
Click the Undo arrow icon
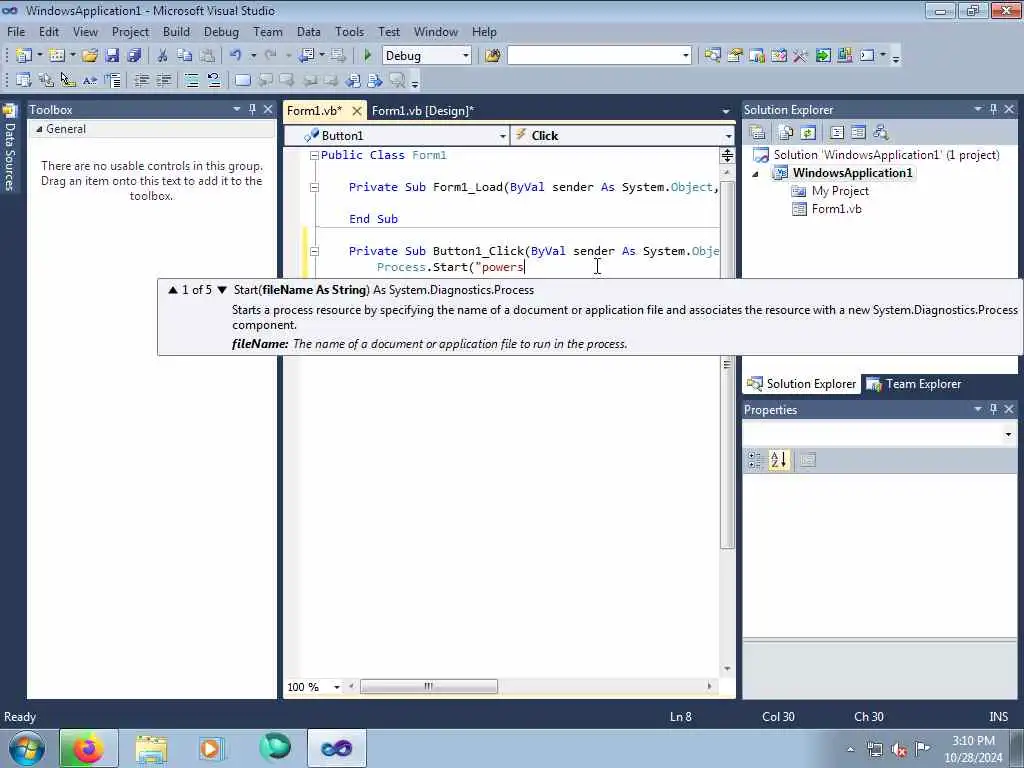tap(236, 56)
